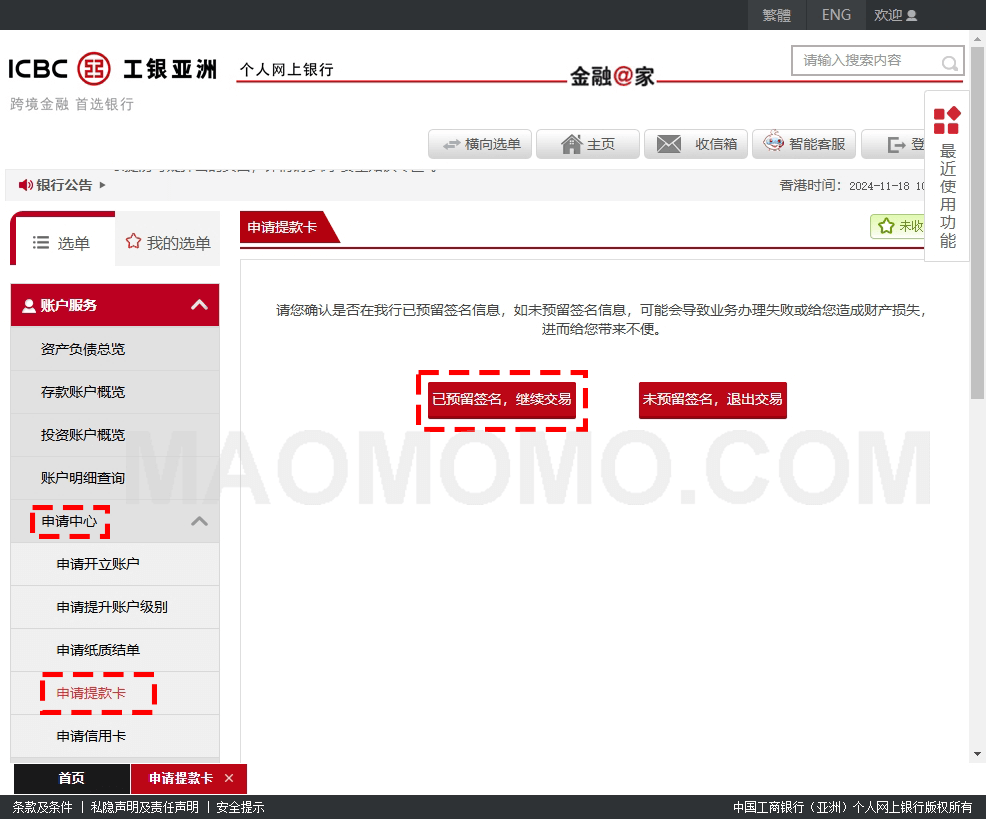This screenshot has width=986, height=819.
Task: Collapse the 申请中心 submenu
Action: coord(199,521)
